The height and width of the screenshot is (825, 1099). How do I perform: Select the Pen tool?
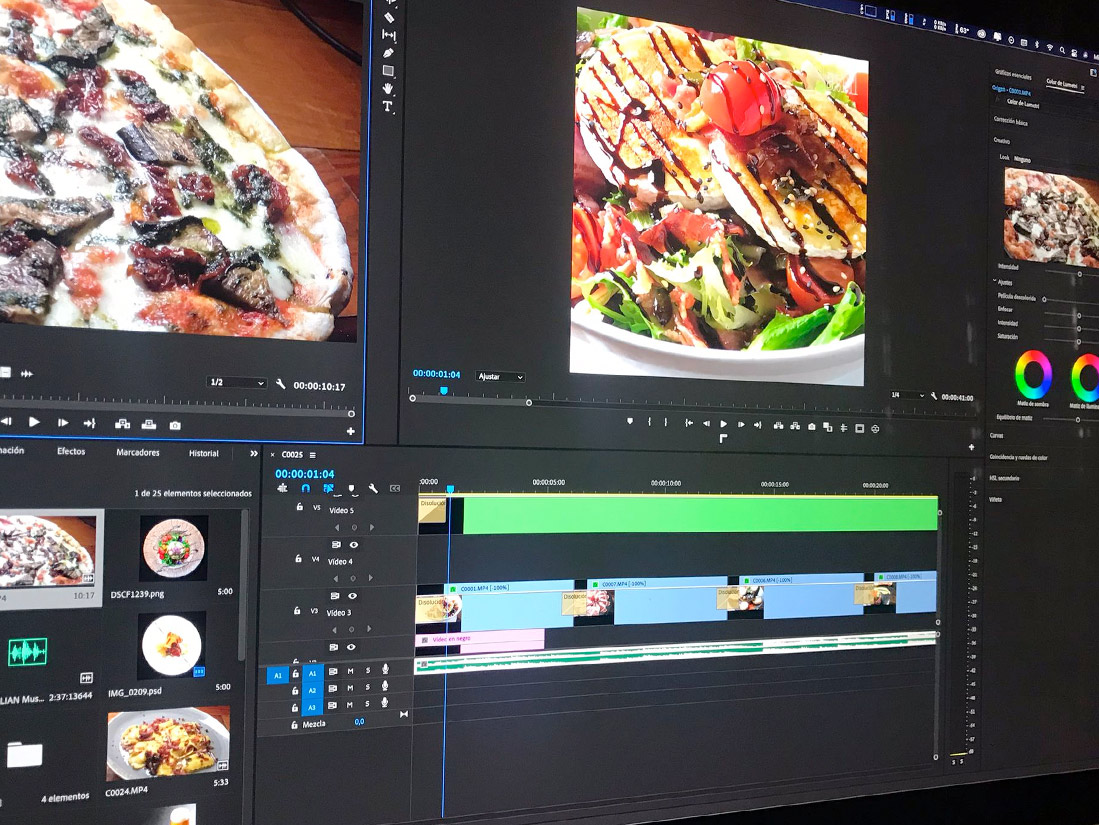(389, 53)
